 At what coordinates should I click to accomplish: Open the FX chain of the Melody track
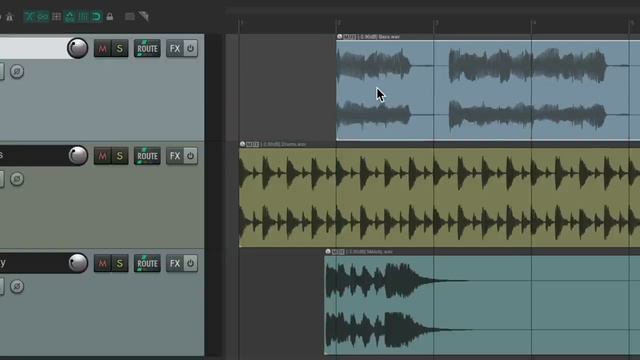click(x=175, y=263)
